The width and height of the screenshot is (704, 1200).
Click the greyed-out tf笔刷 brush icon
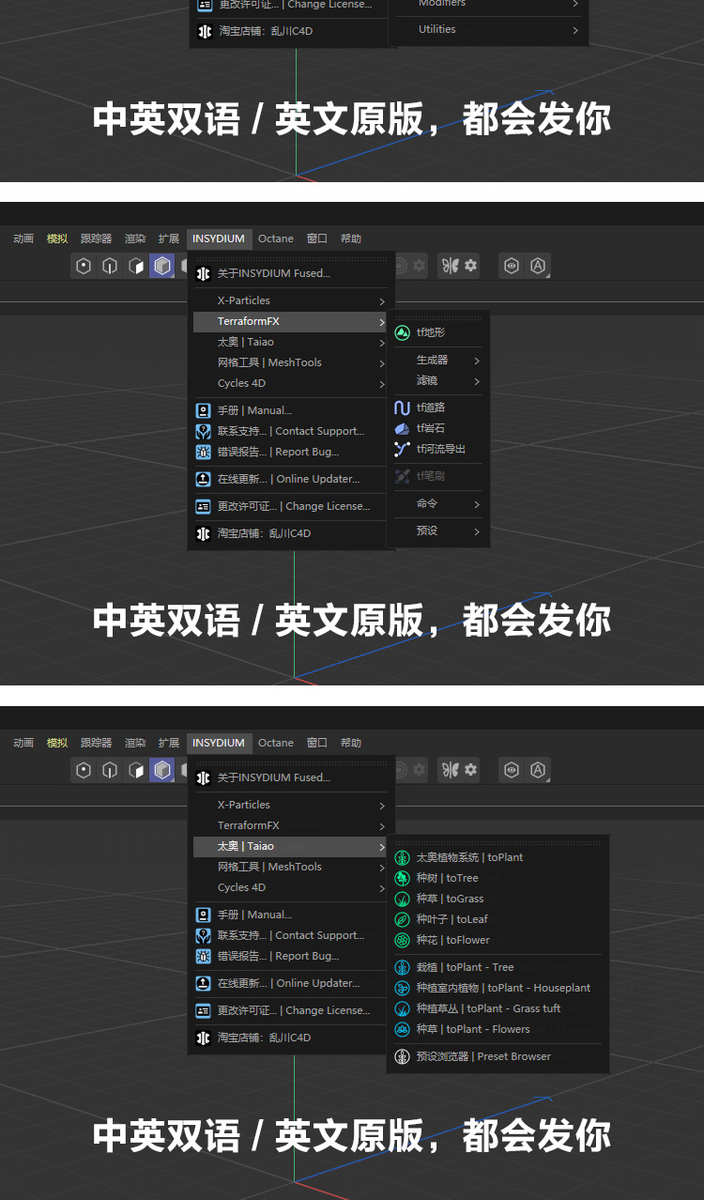[402, 476]
